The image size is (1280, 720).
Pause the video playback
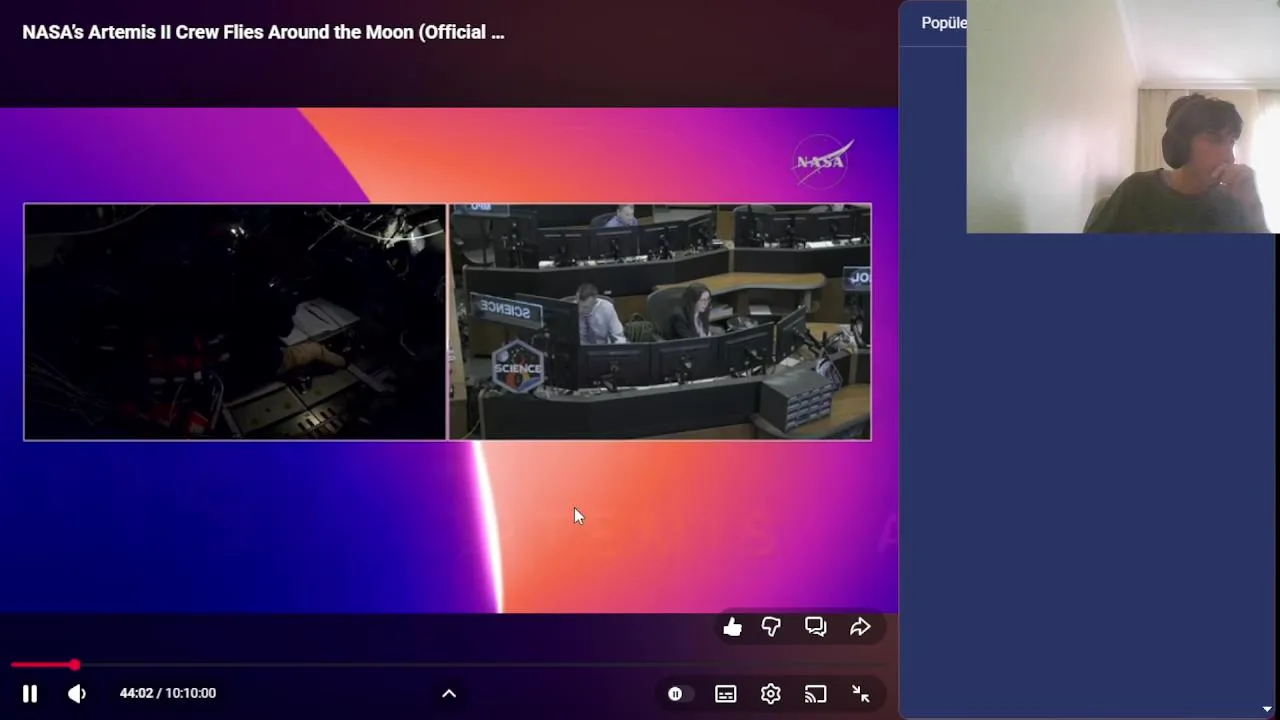point(30,693)
